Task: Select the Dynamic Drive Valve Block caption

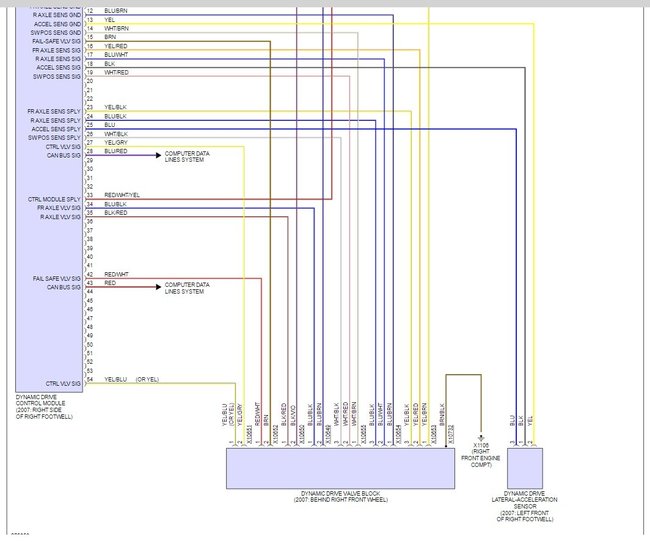Action: 340,497
